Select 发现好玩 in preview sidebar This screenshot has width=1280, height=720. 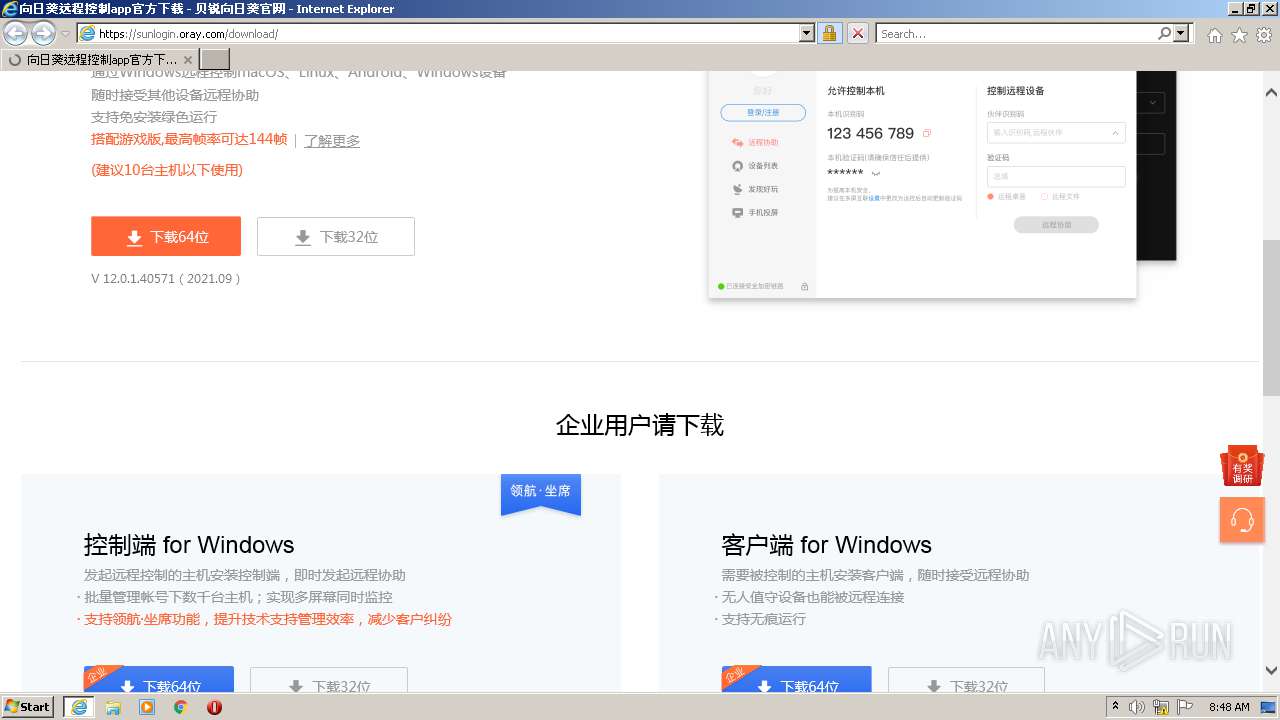756,189
